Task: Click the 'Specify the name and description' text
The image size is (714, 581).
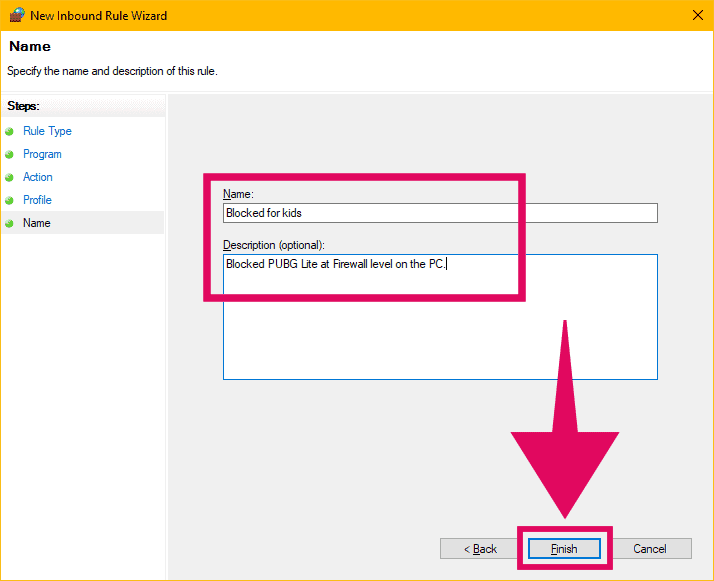Action: pos(112,71)
